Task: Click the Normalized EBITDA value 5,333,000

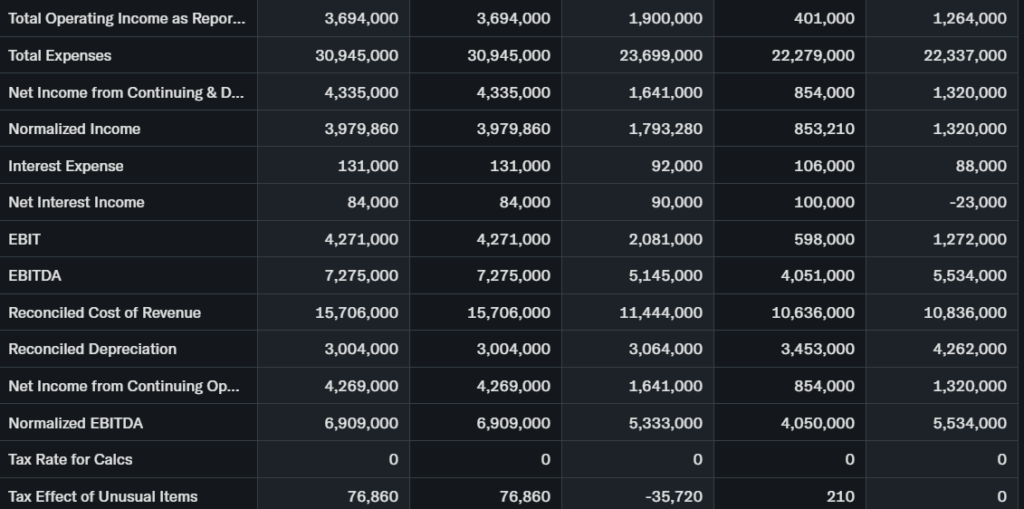Action: tap(665, 423)
